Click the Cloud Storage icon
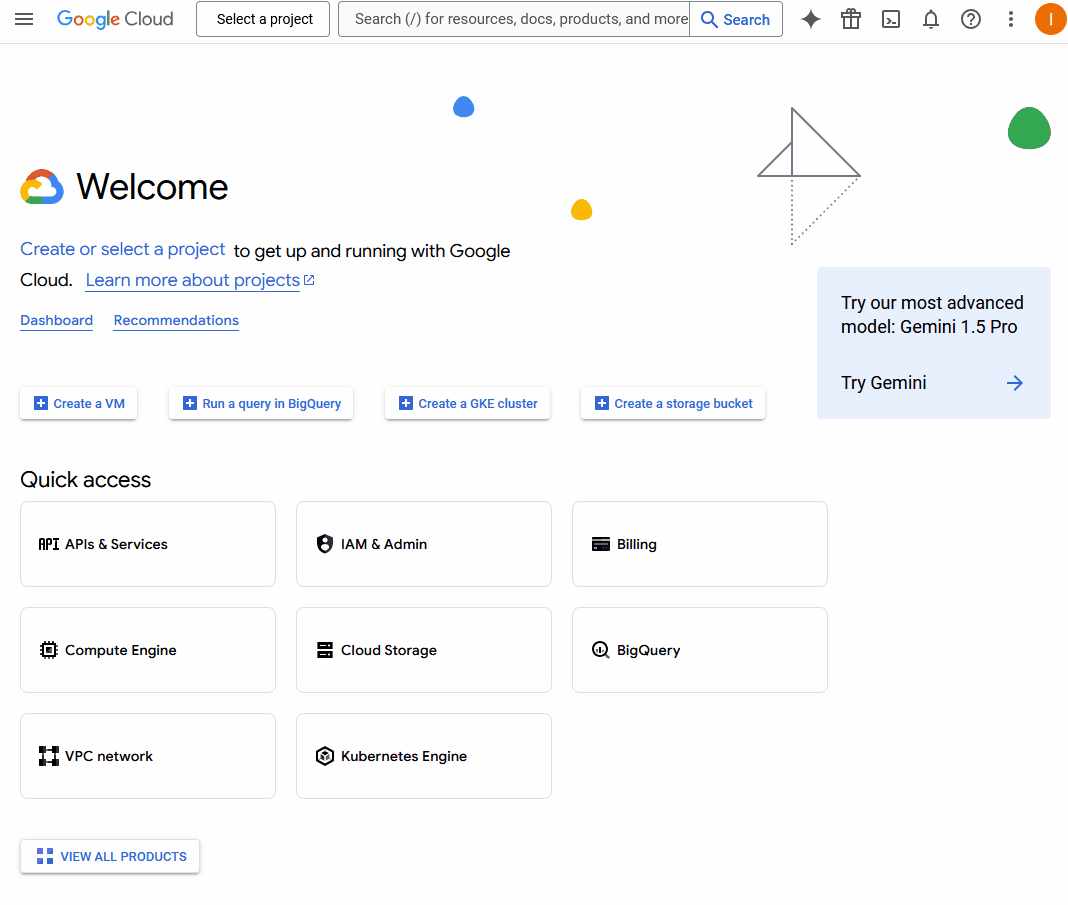The height and width of the screenshot is (905, 1068). click(x=325, y=650)
